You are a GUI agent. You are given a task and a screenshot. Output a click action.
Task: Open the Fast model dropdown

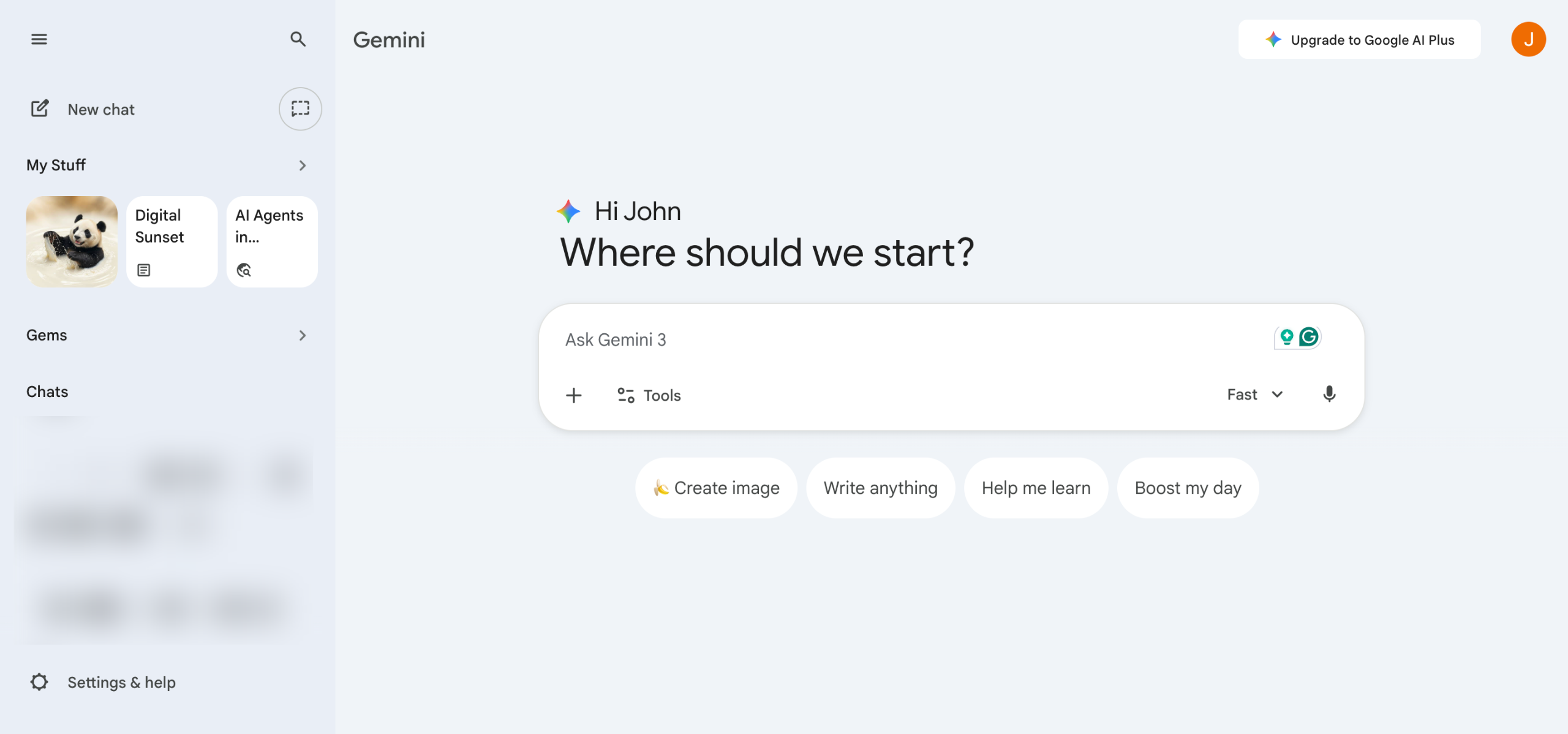(x=1254, y=395)
